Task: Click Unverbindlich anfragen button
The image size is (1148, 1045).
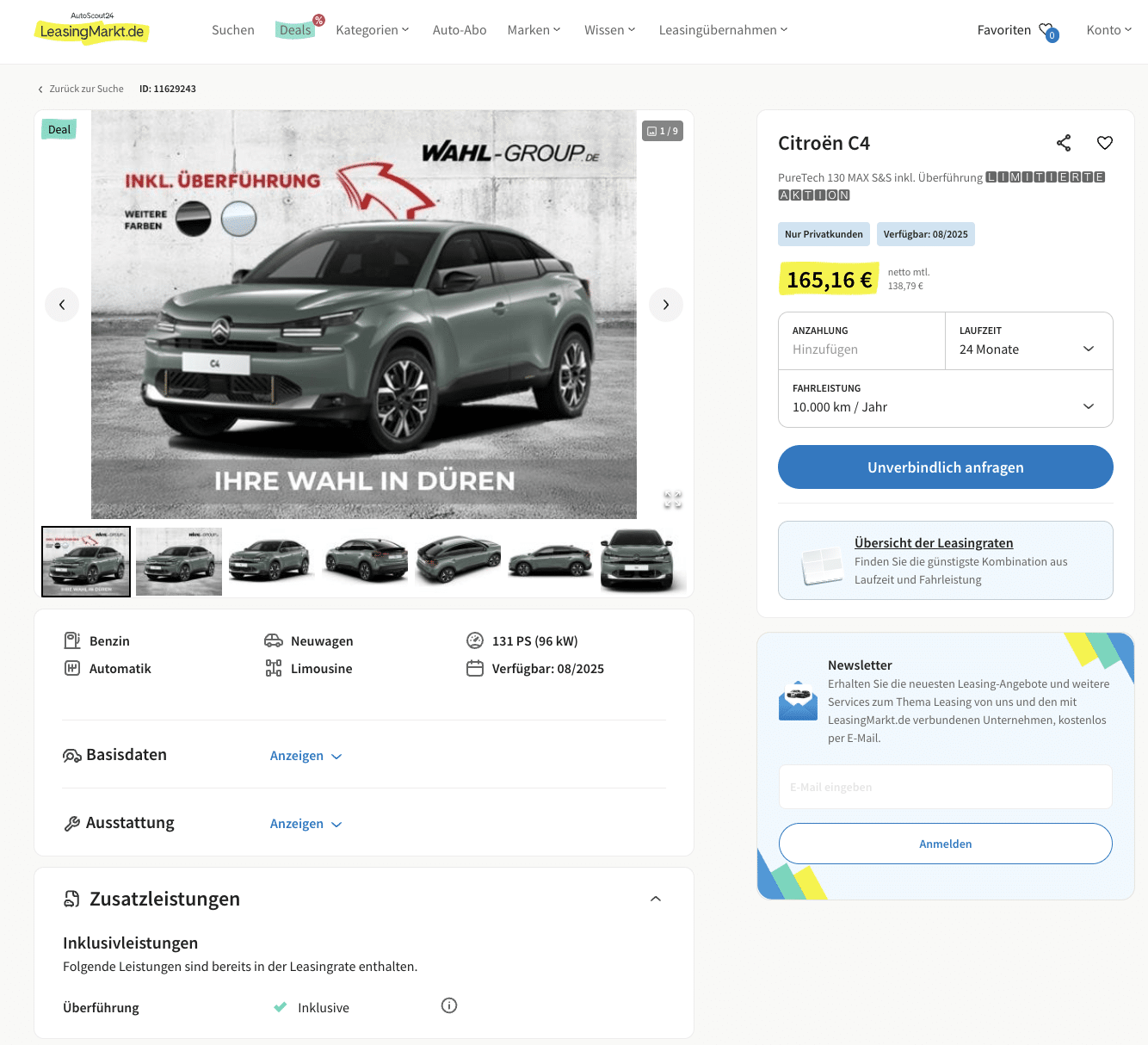Action: point(946,467)
